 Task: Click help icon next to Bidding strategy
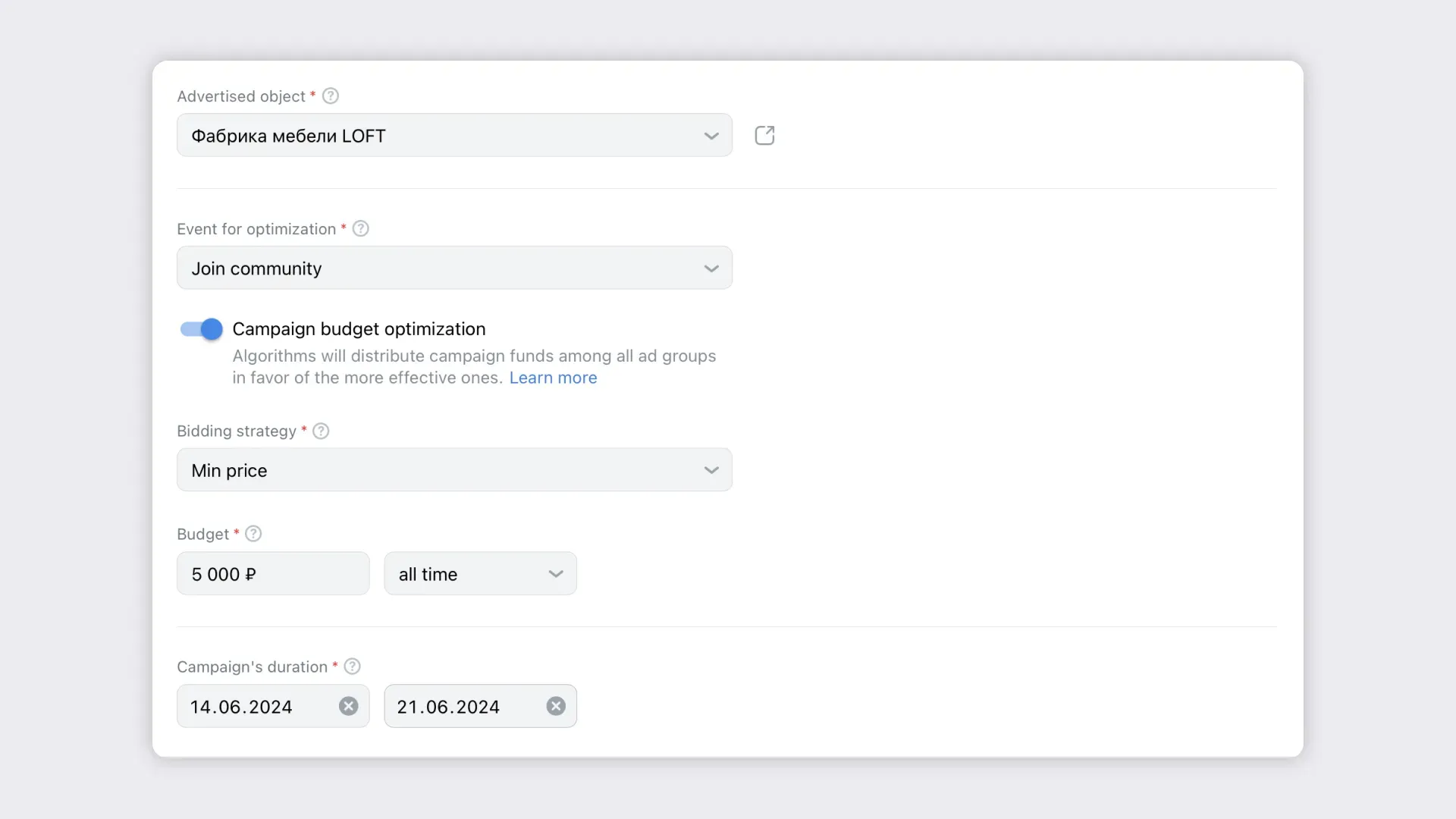click(x=321, y=431)
